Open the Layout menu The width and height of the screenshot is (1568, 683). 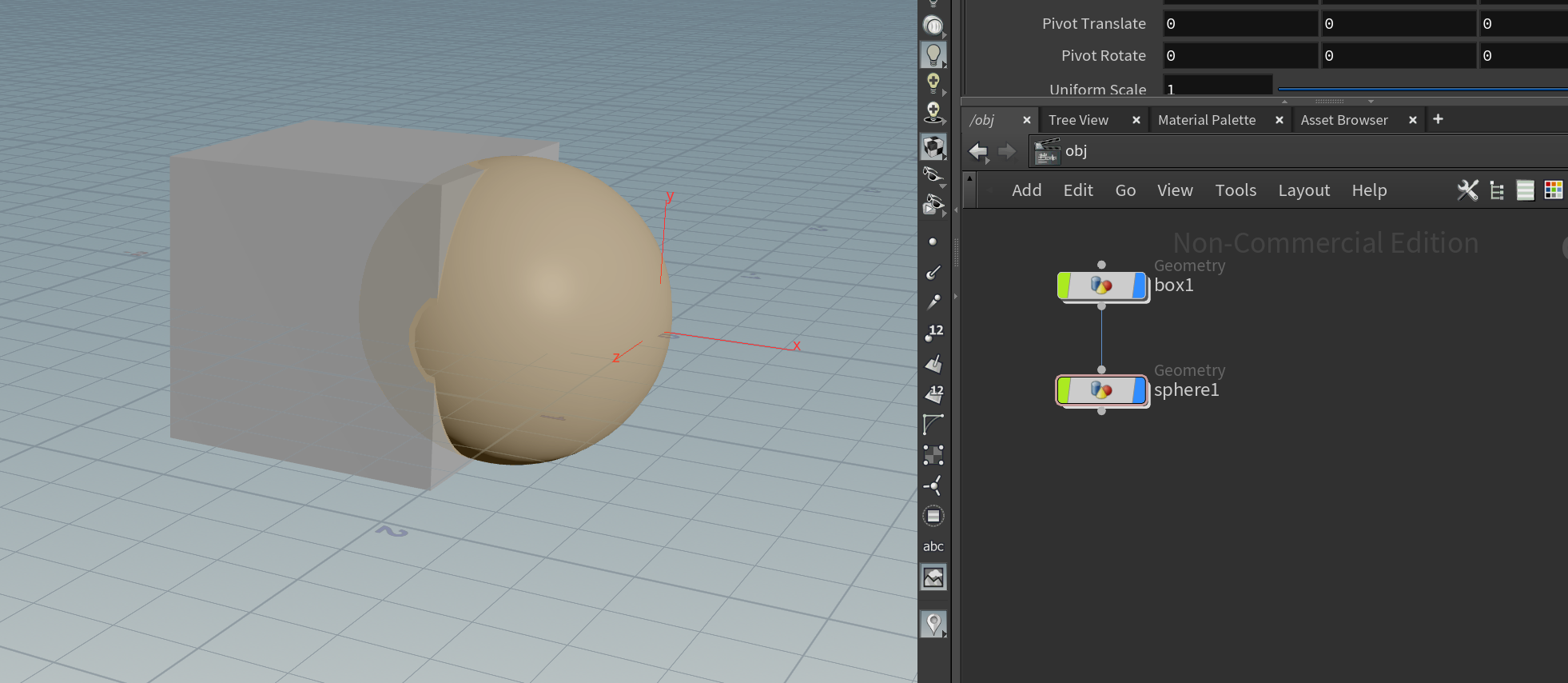(x=1303, y=190)
